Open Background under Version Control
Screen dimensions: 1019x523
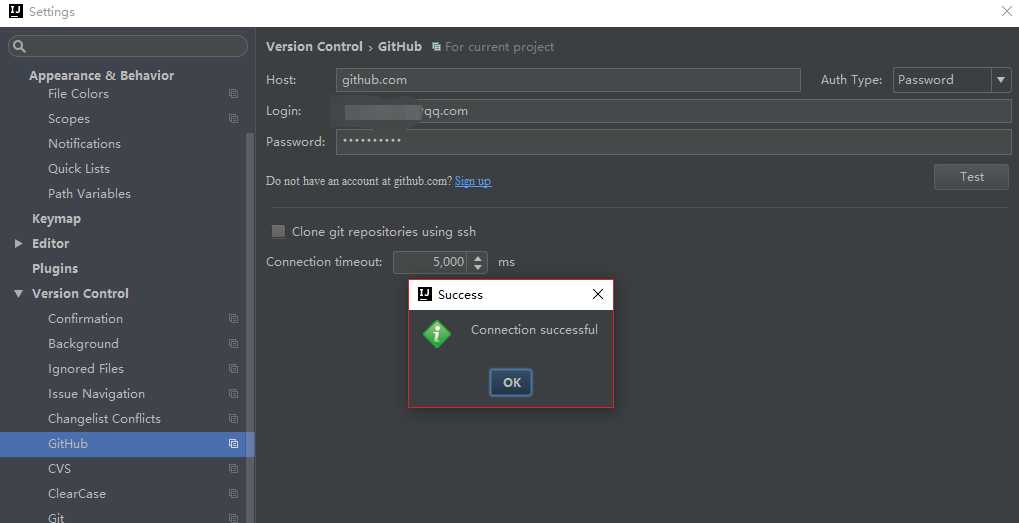point(83,344)
